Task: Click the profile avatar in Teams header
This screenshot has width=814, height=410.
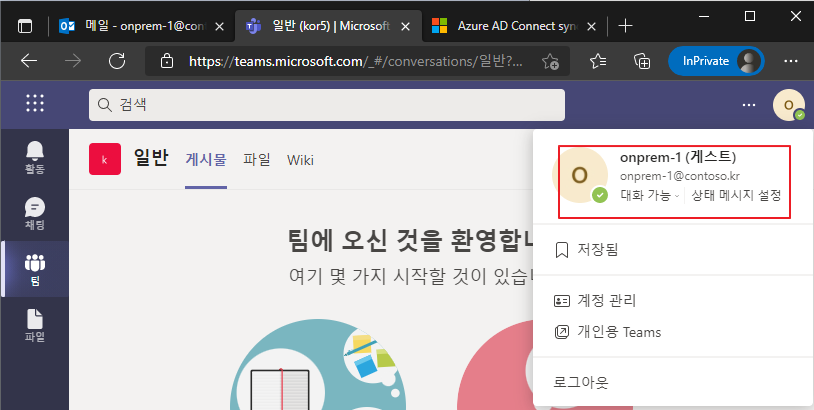Action: (x=789, y=105)
